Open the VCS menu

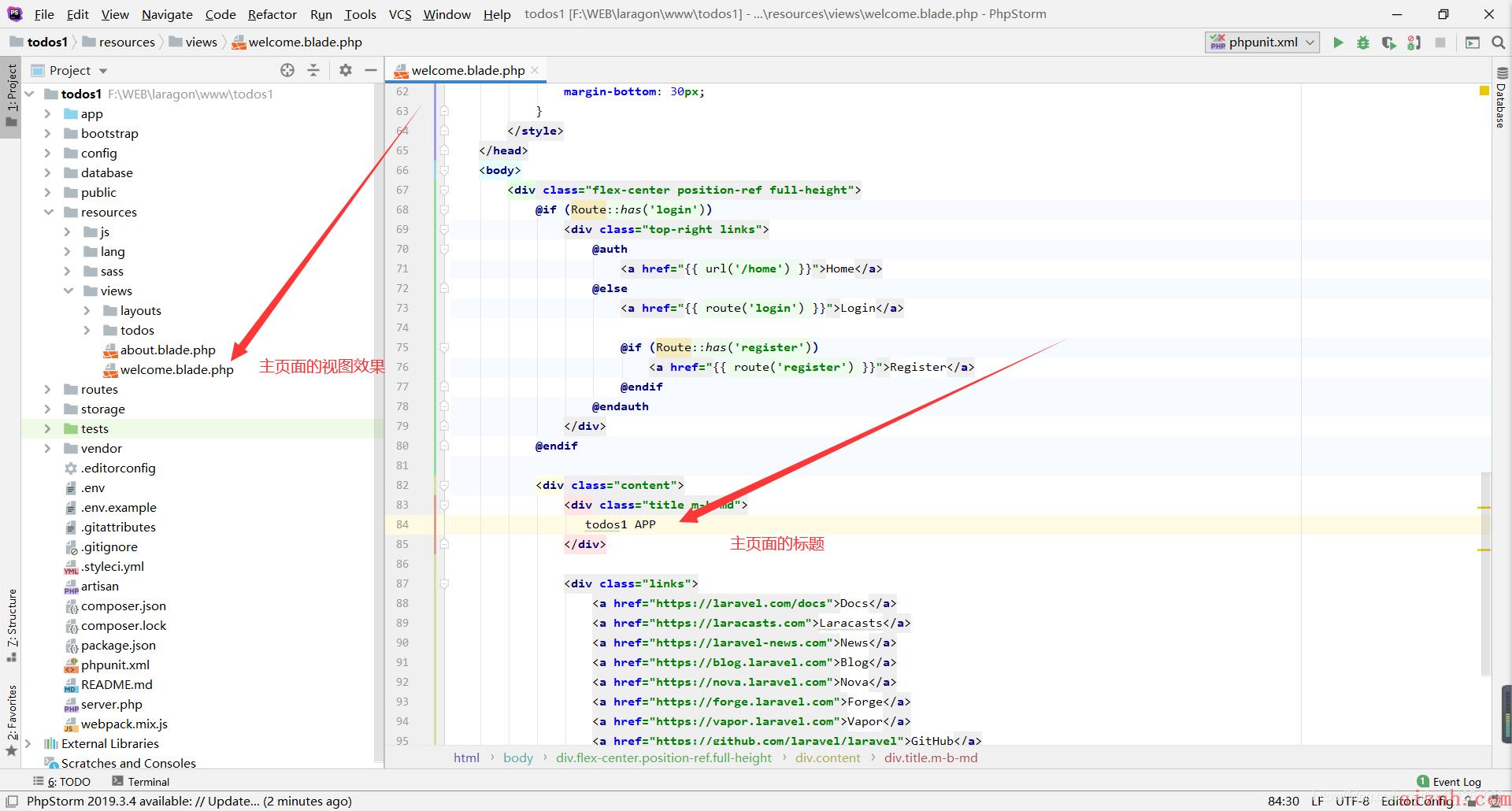[400, 14]
